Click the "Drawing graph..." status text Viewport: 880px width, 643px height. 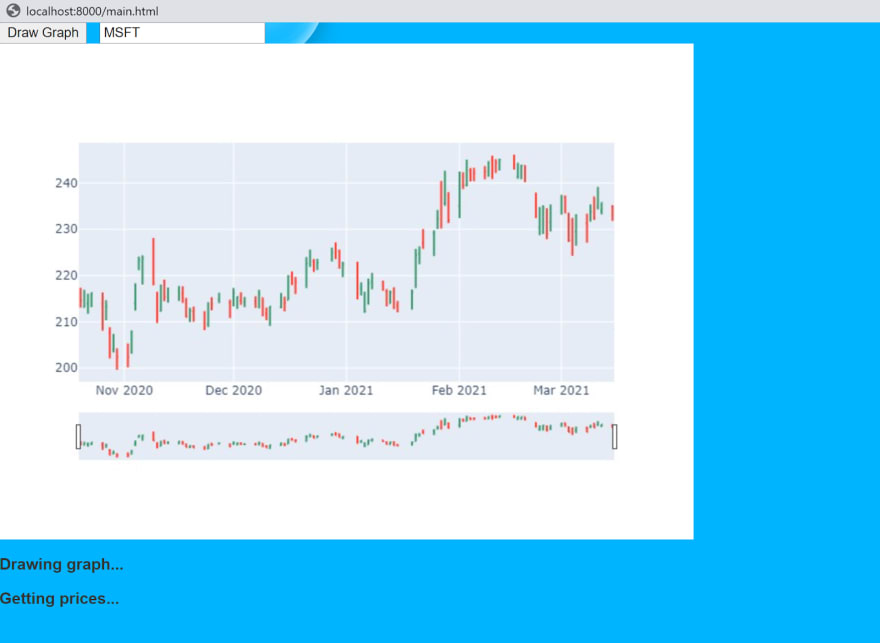click(x=62, y=564)
